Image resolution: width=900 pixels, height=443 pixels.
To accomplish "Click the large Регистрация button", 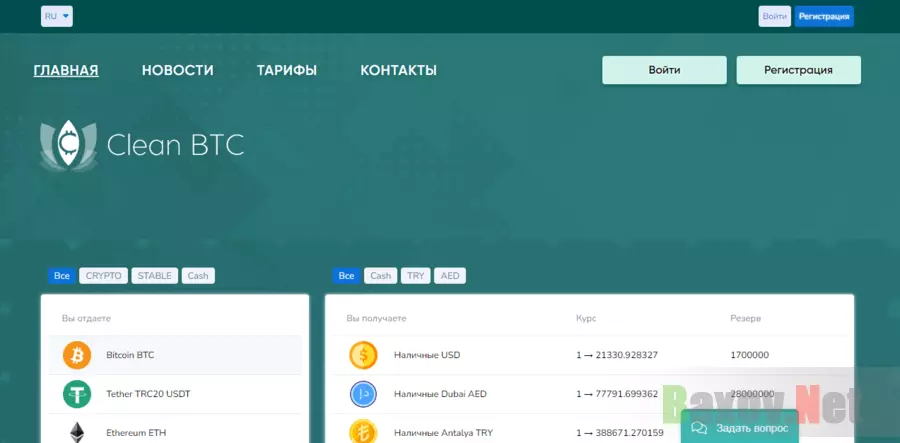I will [x=798, y=70].
